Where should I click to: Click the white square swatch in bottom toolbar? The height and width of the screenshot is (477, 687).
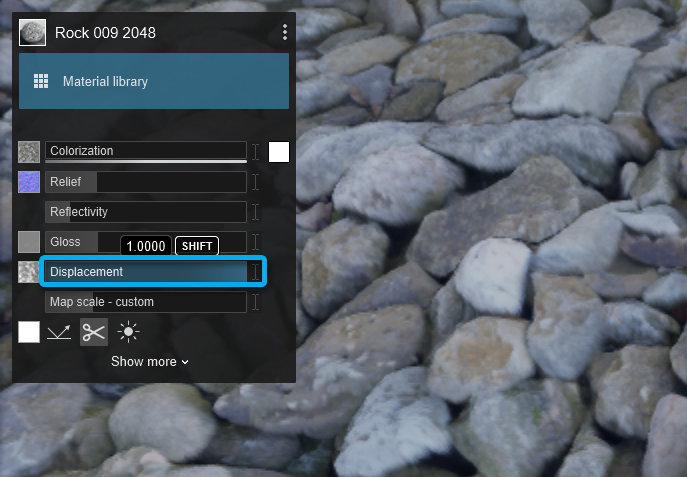(29, 332)
